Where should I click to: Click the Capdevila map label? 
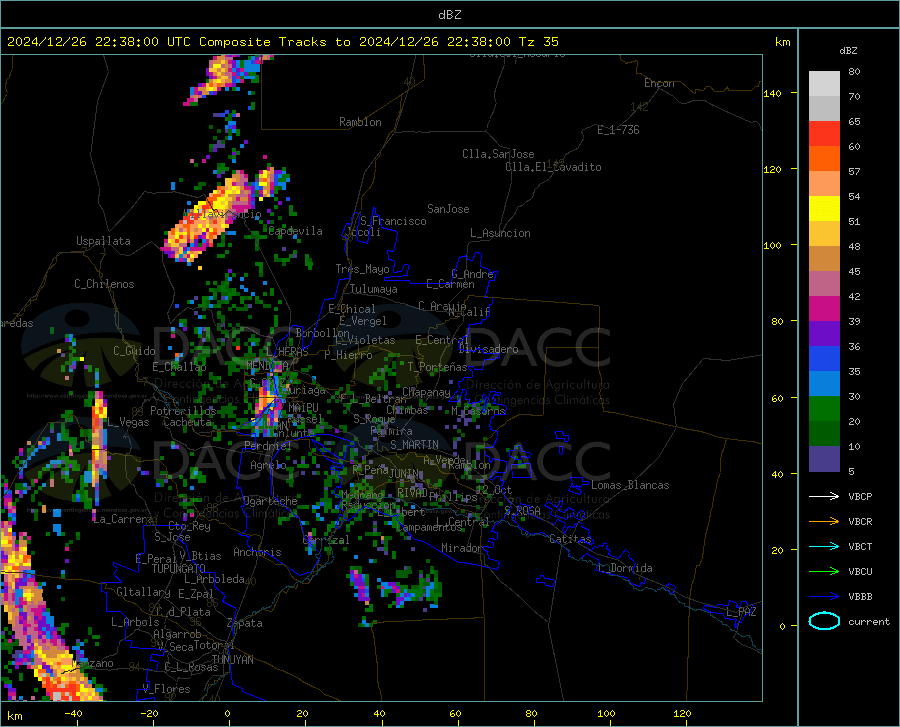[295, 231]
